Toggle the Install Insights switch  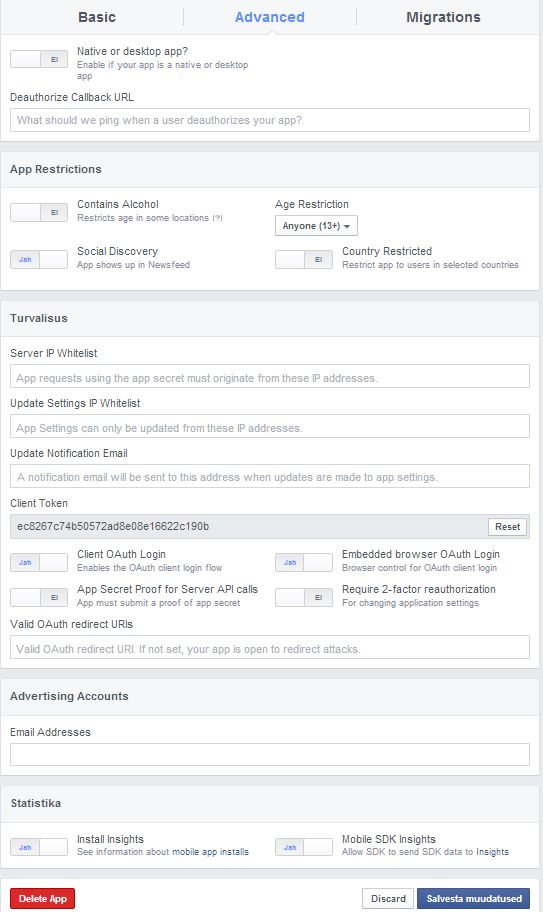39,847
